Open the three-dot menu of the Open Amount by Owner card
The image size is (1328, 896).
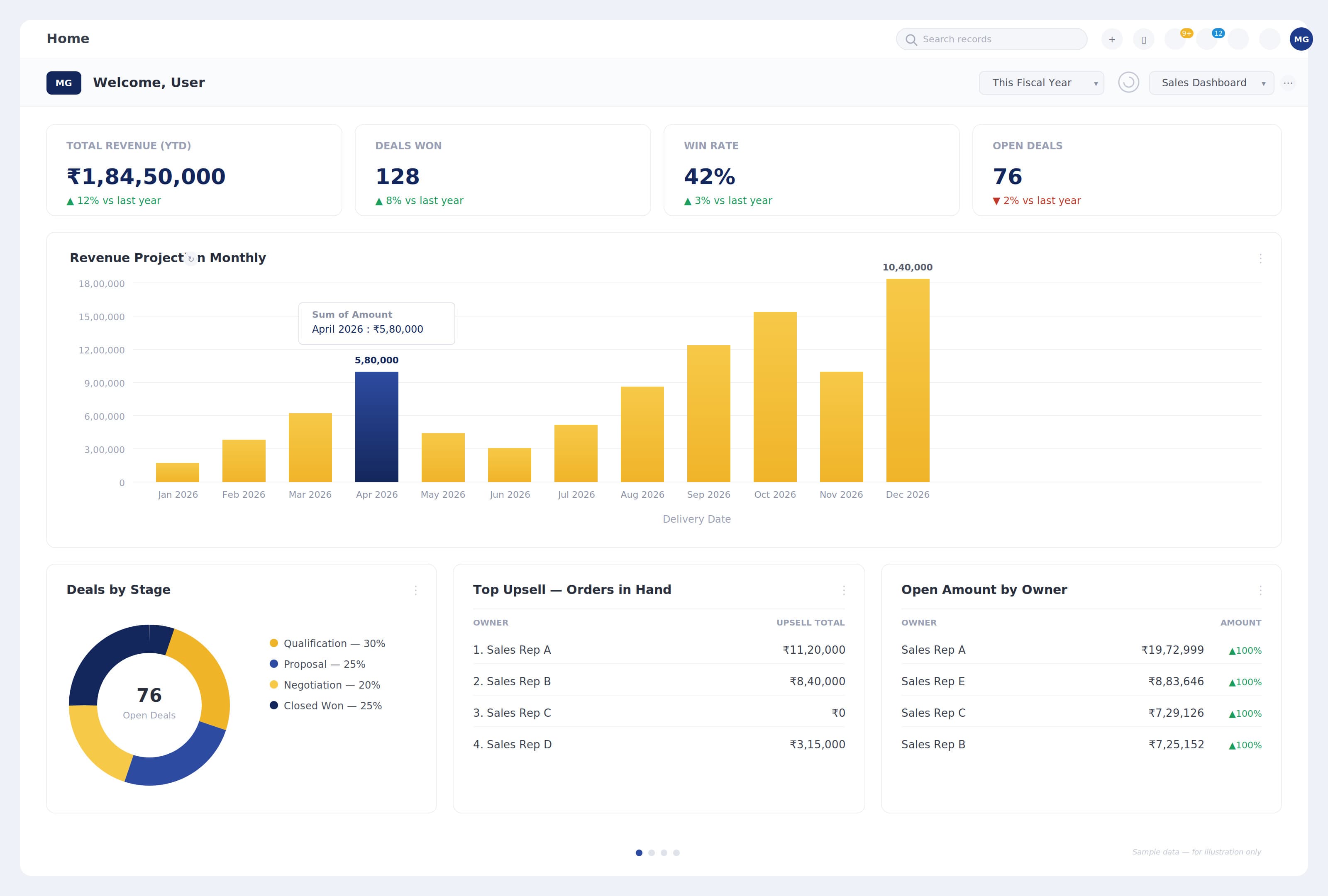click(x=1260, y=590)
